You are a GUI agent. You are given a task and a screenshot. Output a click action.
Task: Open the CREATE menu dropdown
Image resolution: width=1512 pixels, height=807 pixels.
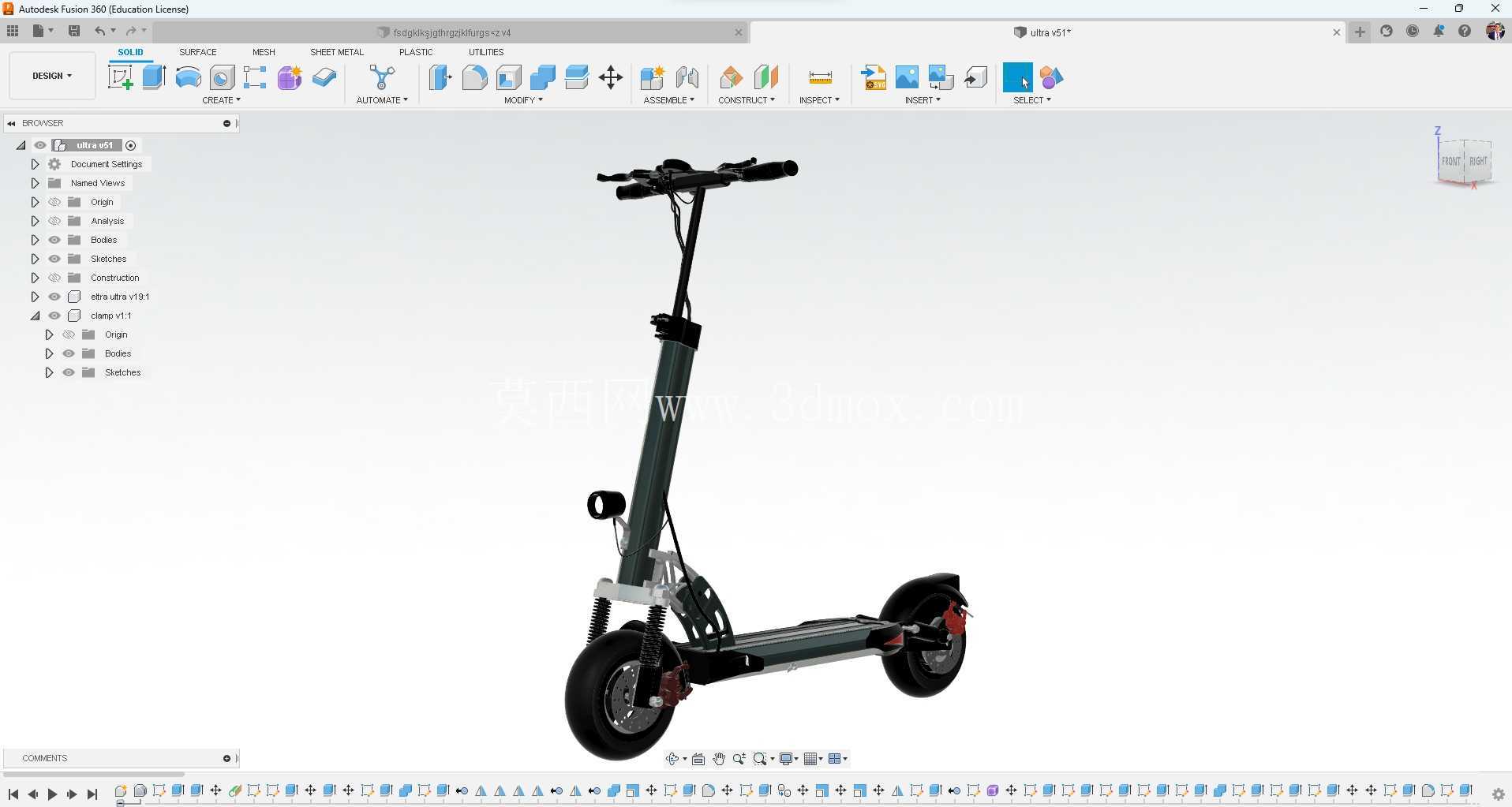(221, 100)
